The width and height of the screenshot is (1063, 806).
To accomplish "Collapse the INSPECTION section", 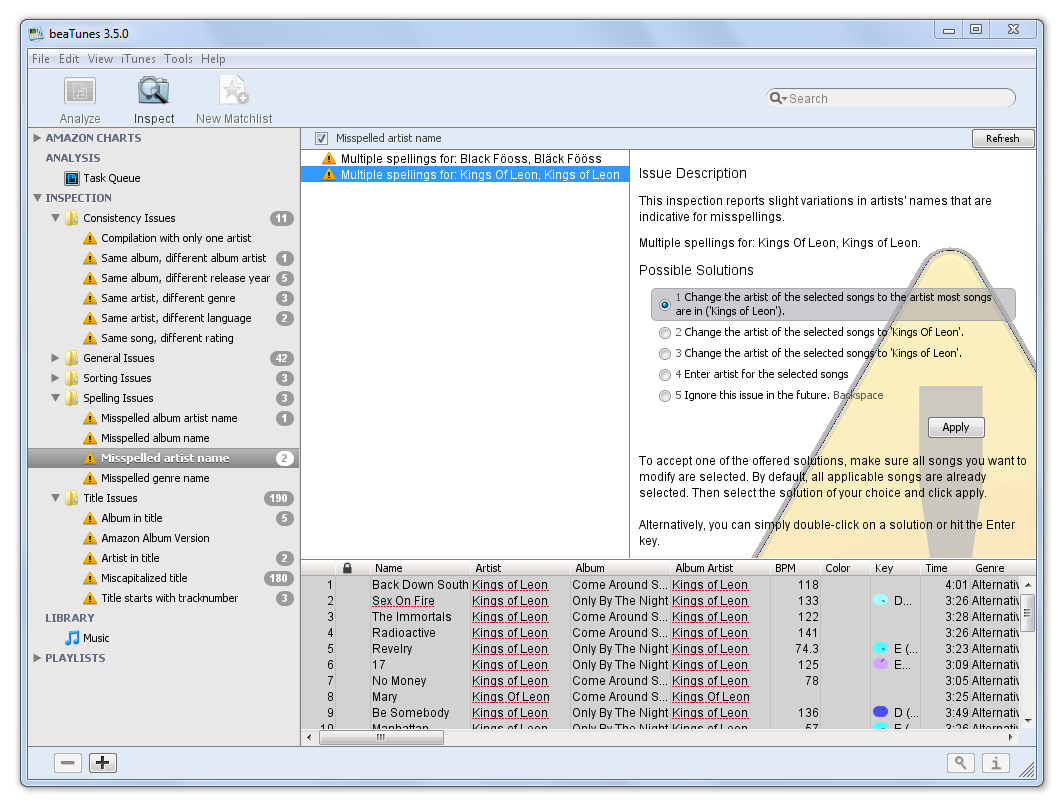I will pos(37,198).
